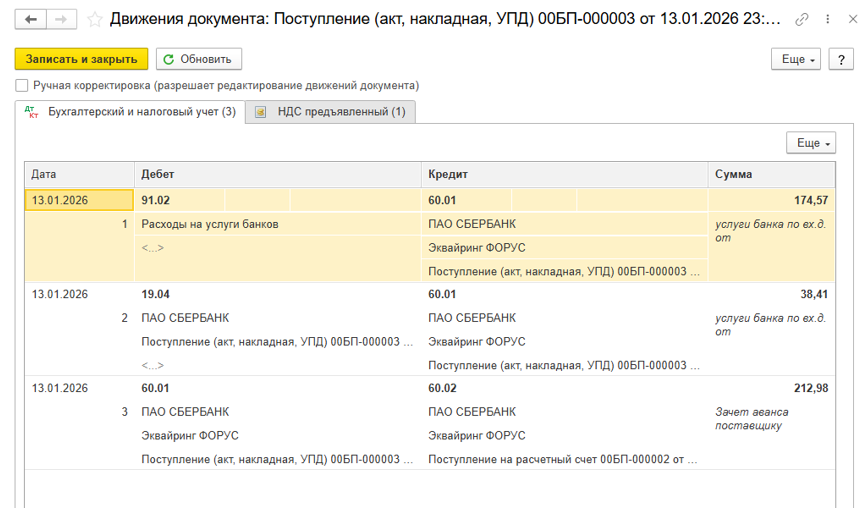Open the vertical three-dot menu

click(826, 19)
